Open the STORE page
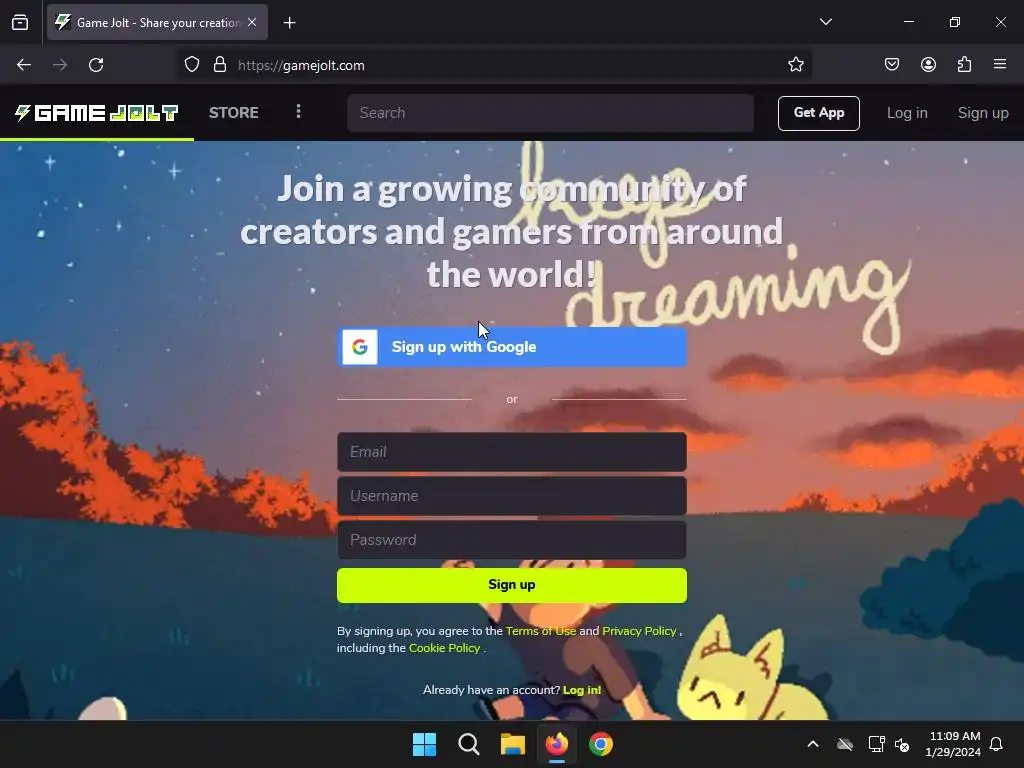1024x768 pixels. click(234, 113)
